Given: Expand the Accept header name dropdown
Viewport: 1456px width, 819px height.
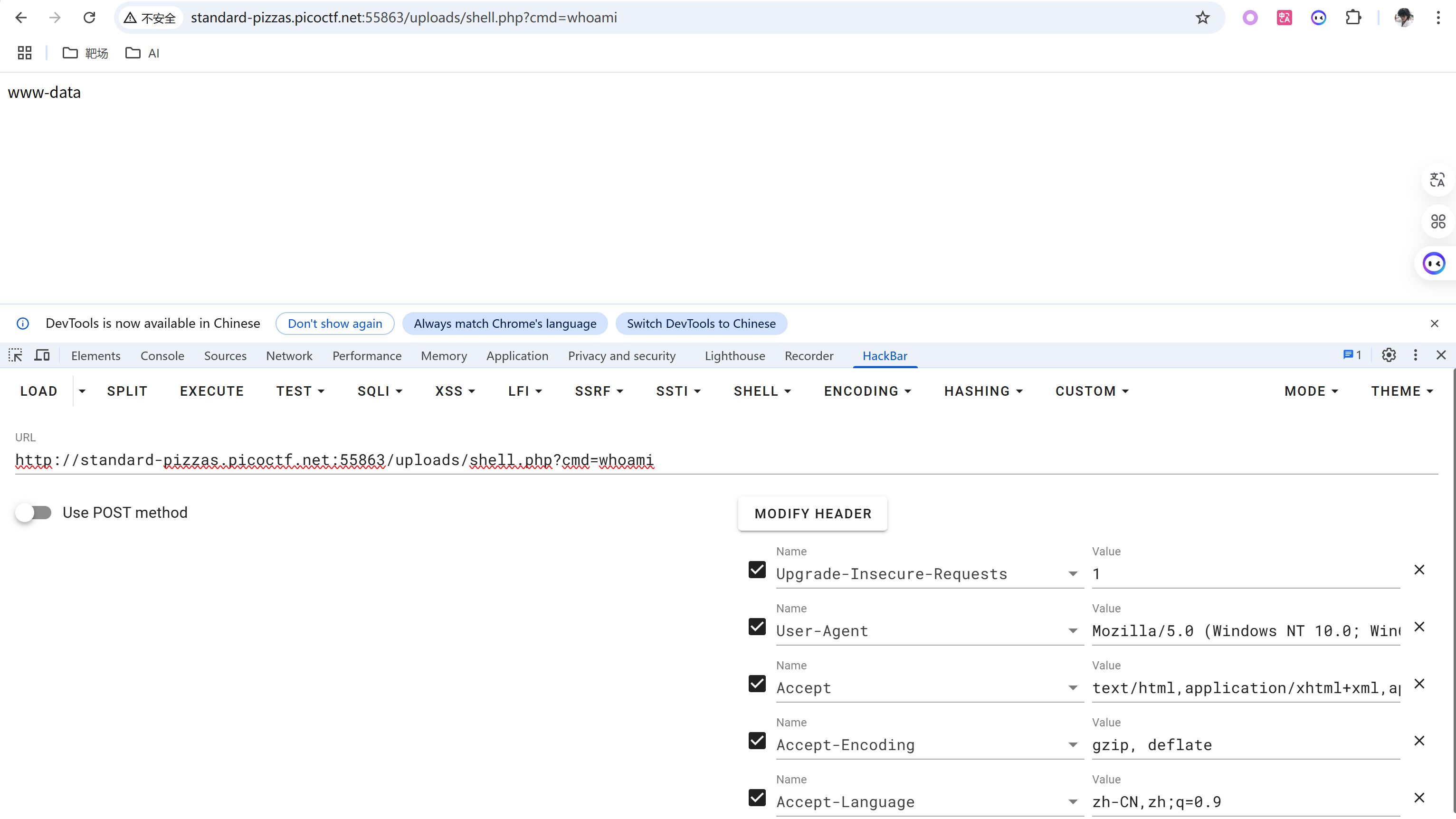Looking at the screenshot, I should [x=1072, y=688].
